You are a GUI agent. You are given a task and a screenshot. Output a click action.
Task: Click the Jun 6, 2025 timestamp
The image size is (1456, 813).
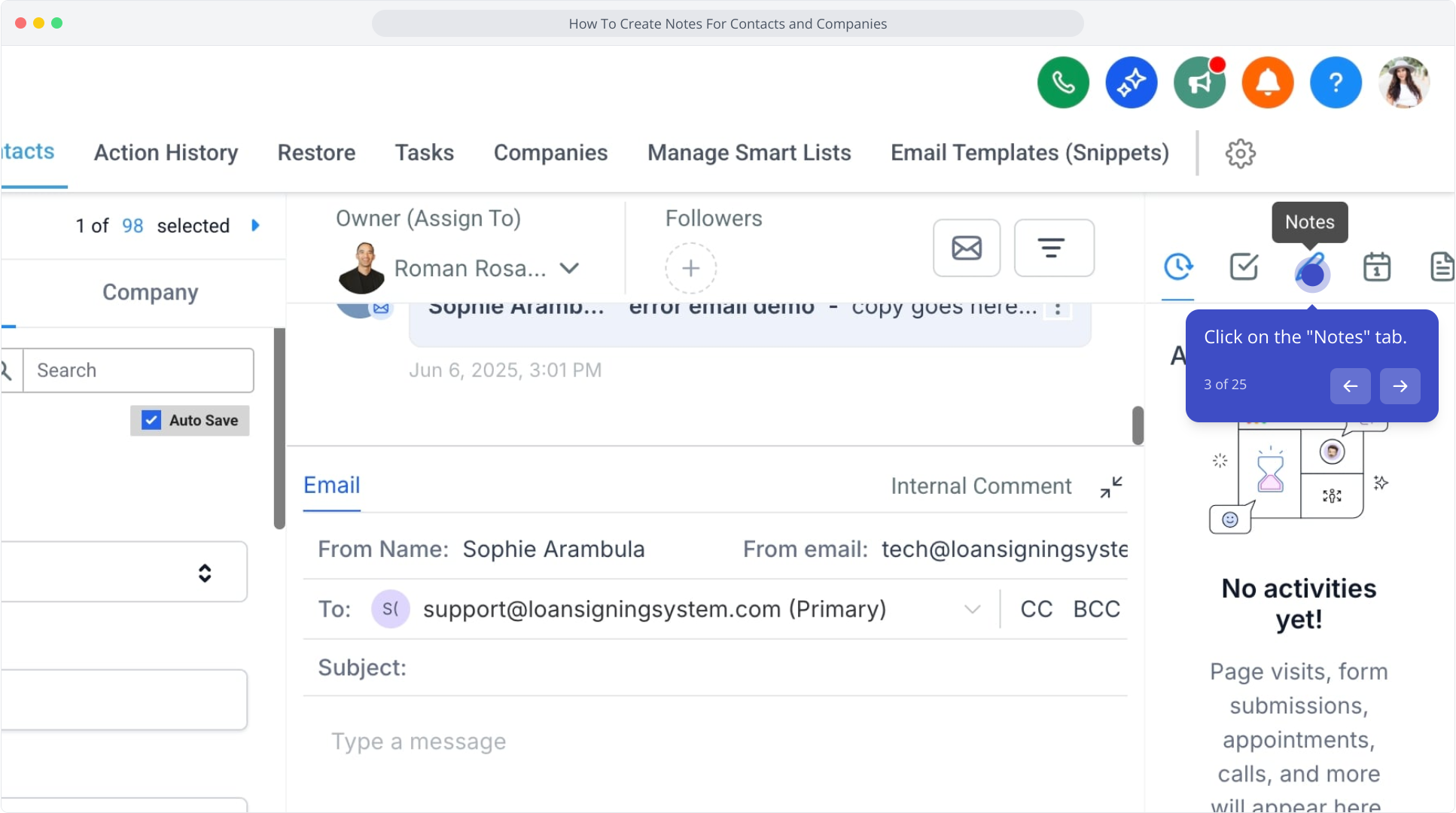pos(505,370)
